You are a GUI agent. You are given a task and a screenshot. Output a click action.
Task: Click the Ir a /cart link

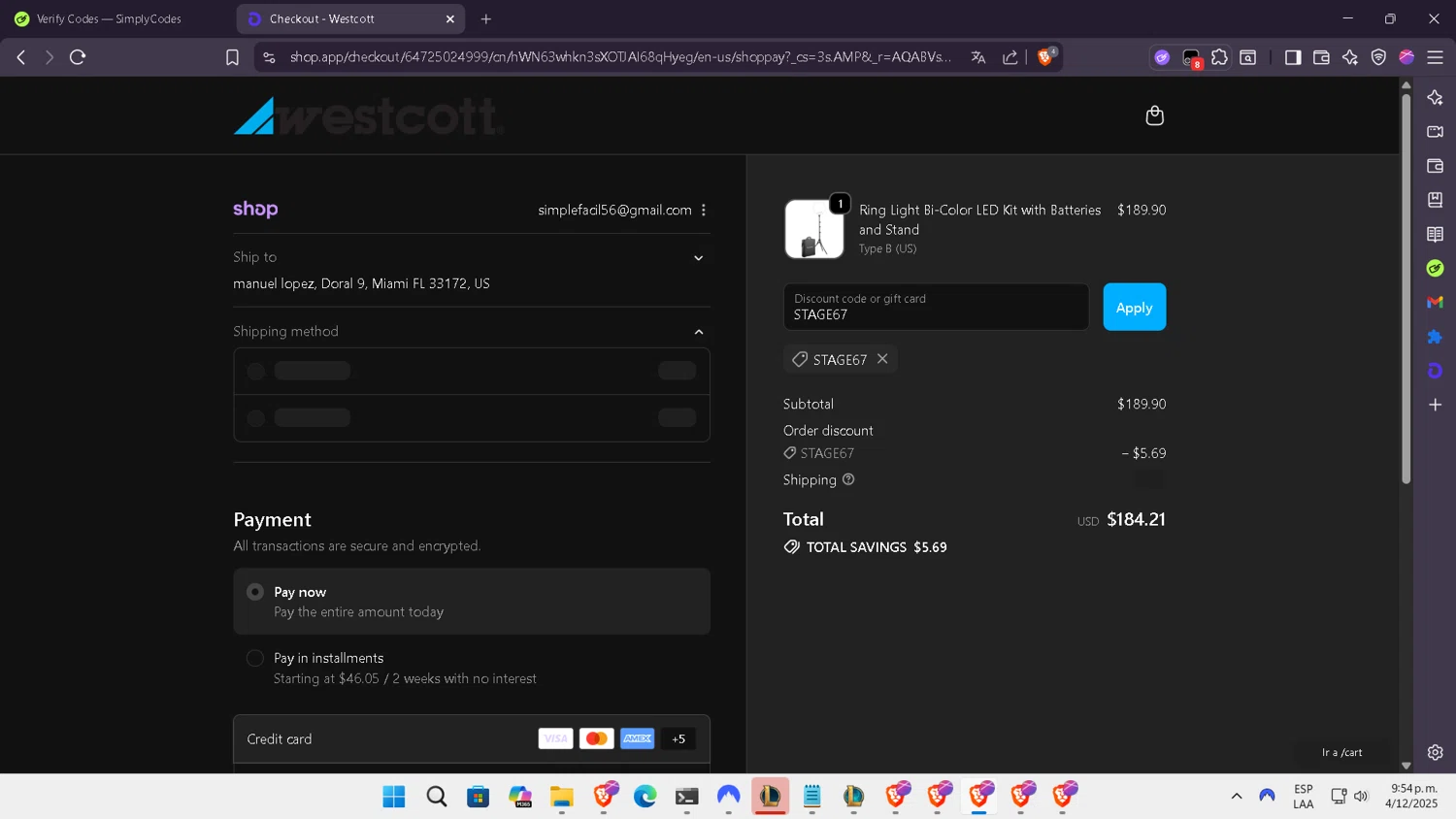point(1341,752)
